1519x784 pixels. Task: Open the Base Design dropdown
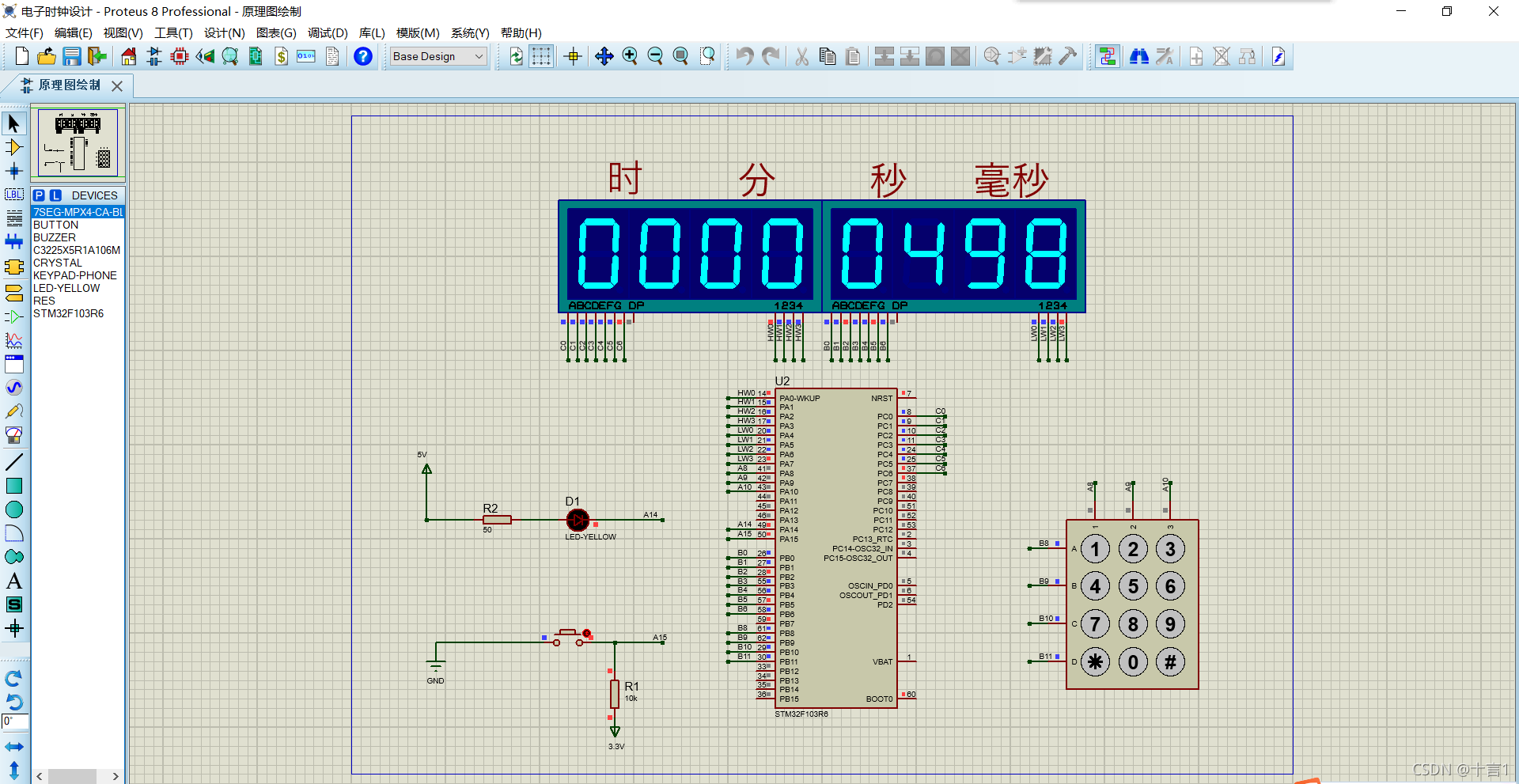[438, 56]
